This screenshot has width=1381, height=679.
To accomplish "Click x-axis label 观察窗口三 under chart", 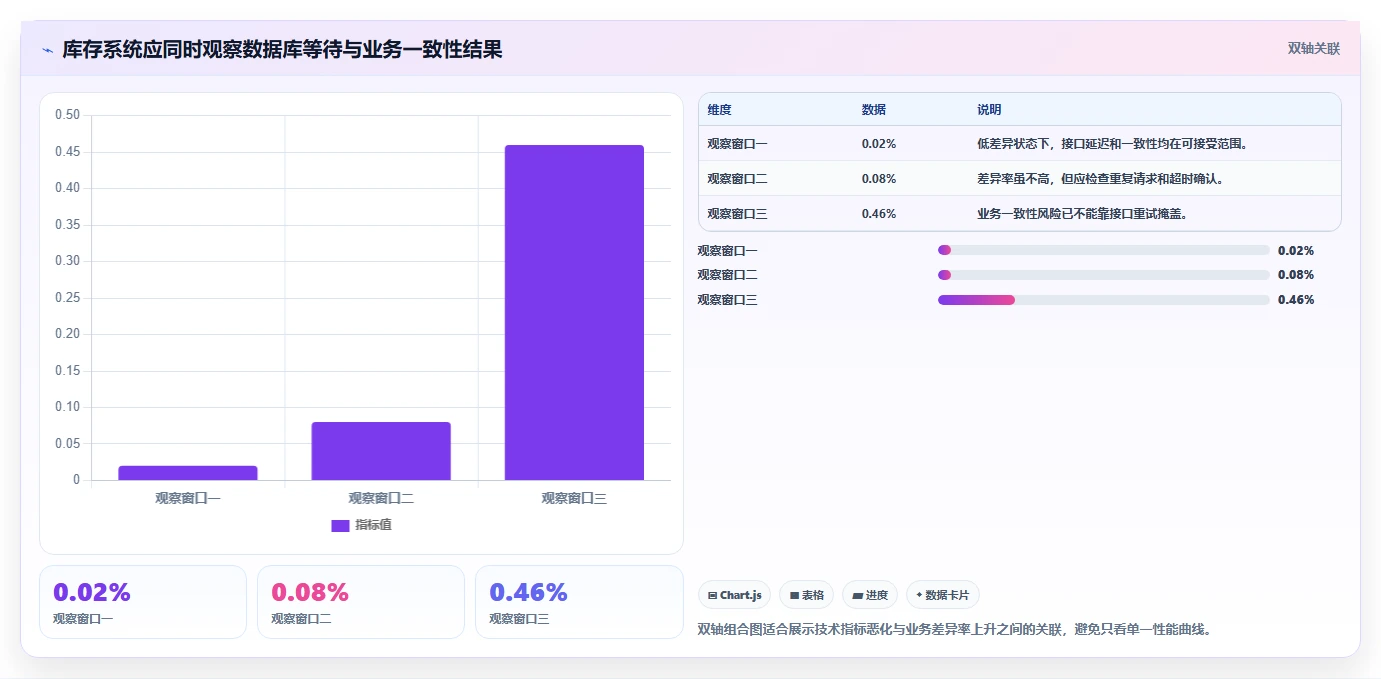I will [x=574, y=498].
